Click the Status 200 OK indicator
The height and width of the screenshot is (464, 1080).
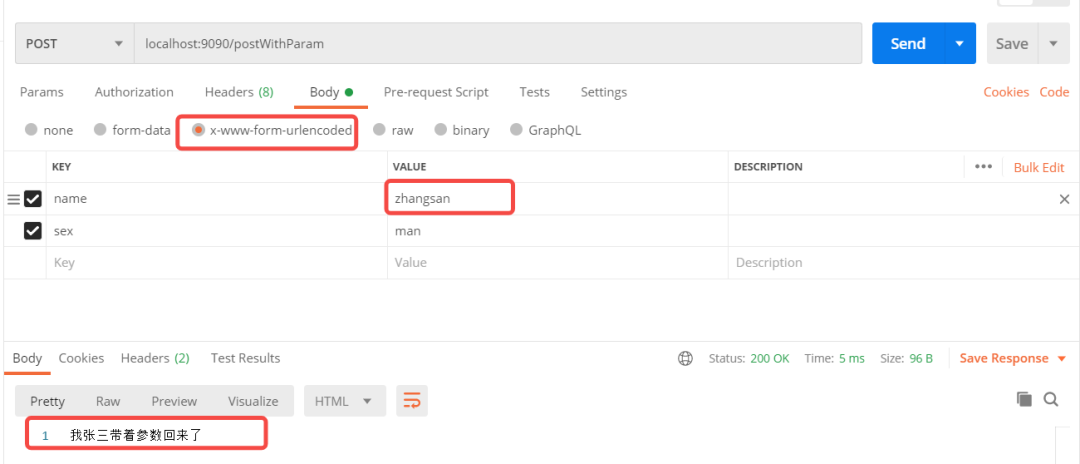[x=749, y=359]
